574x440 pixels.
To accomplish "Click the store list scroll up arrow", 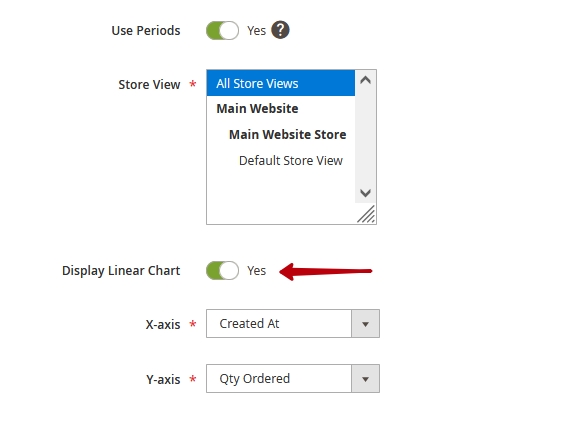I will 365,80.
